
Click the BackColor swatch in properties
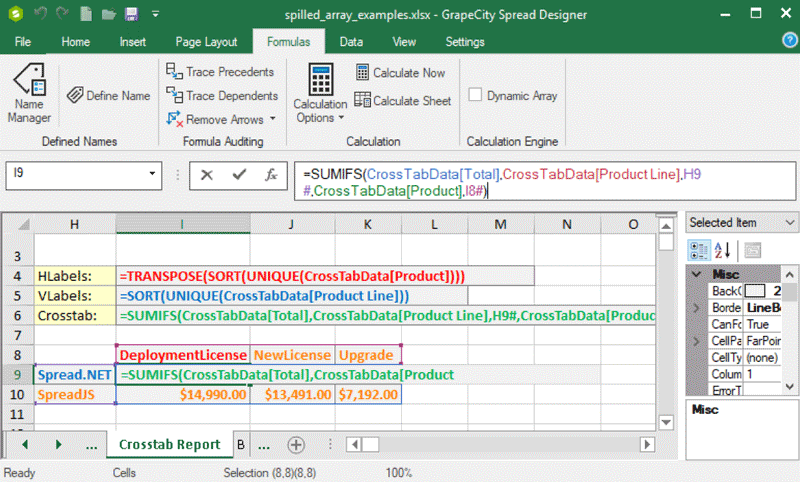(755, 290)
